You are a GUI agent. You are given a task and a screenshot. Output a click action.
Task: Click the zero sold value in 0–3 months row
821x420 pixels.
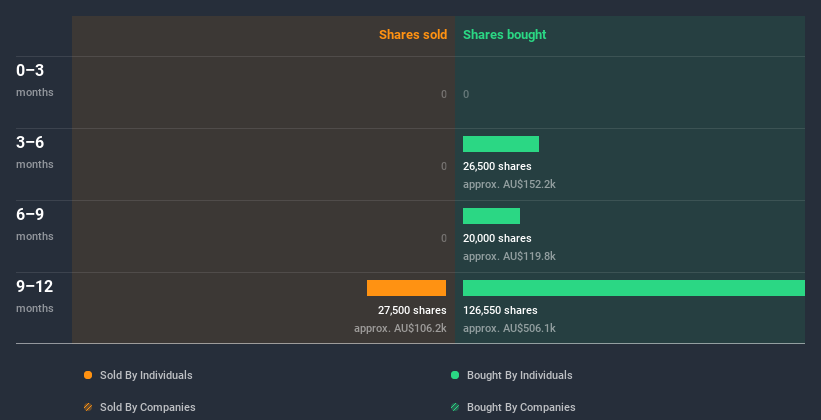(x=444, y=94)
